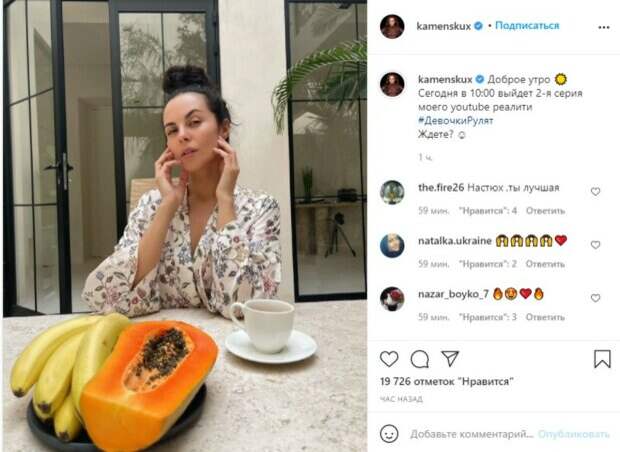Reply to natalka.ukraine via Ответить

(x=545, y=264)
